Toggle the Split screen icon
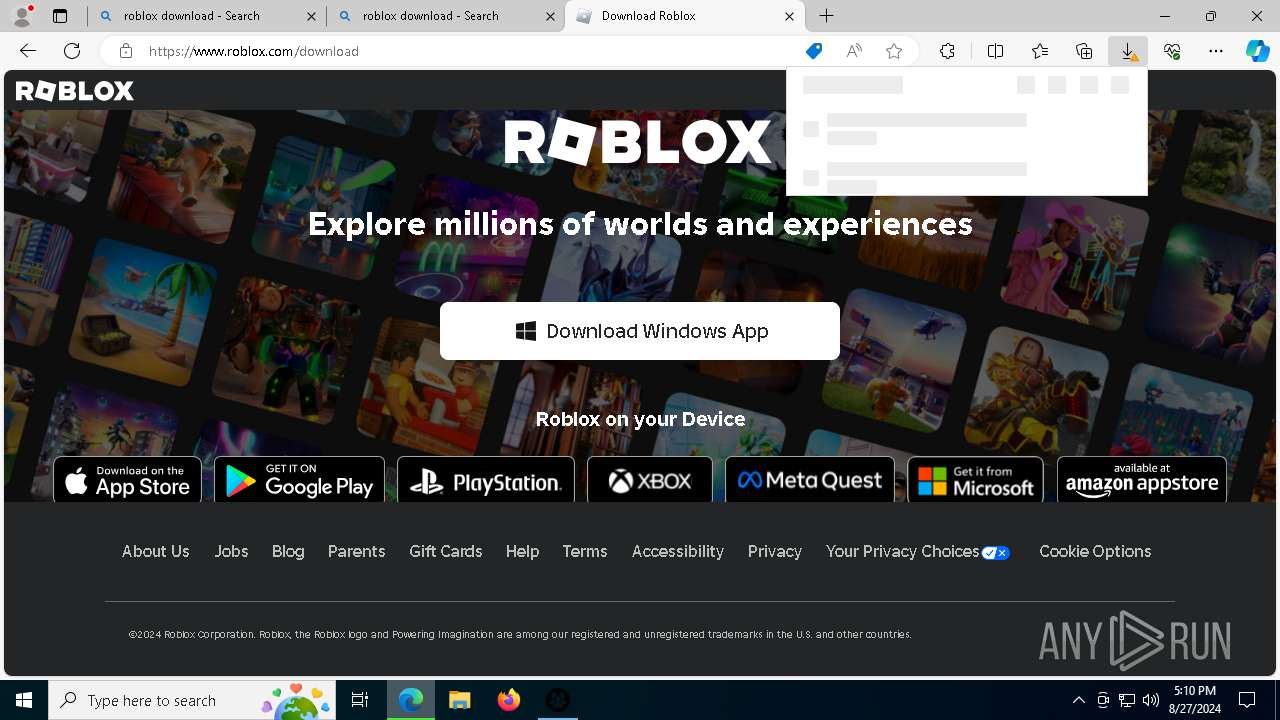The width and height of the screenshot is (1280, 720). 995,51
